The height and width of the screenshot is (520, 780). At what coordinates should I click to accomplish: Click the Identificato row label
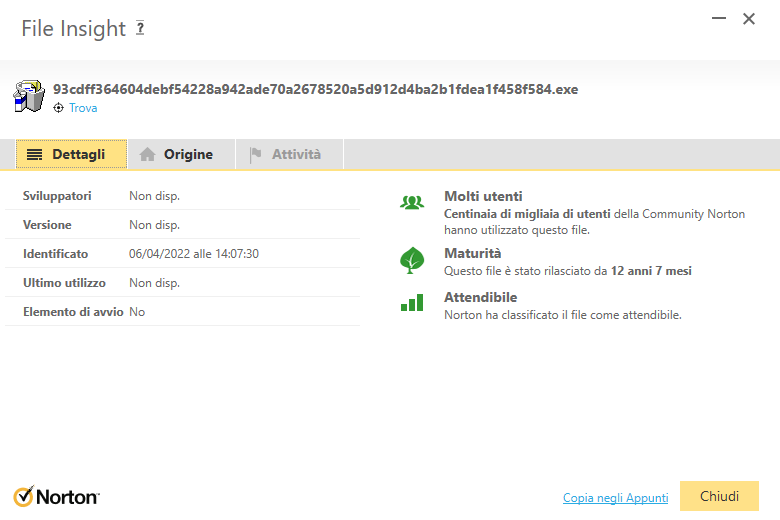[55, 254]
